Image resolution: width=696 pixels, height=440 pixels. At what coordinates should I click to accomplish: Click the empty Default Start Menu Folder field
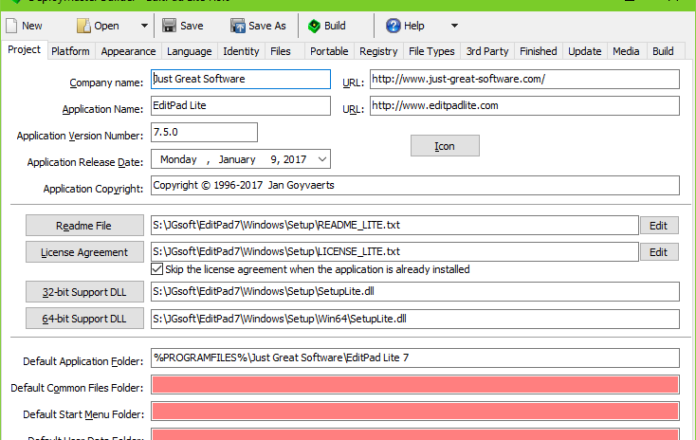pyautogui.click(x=415, y=411)
